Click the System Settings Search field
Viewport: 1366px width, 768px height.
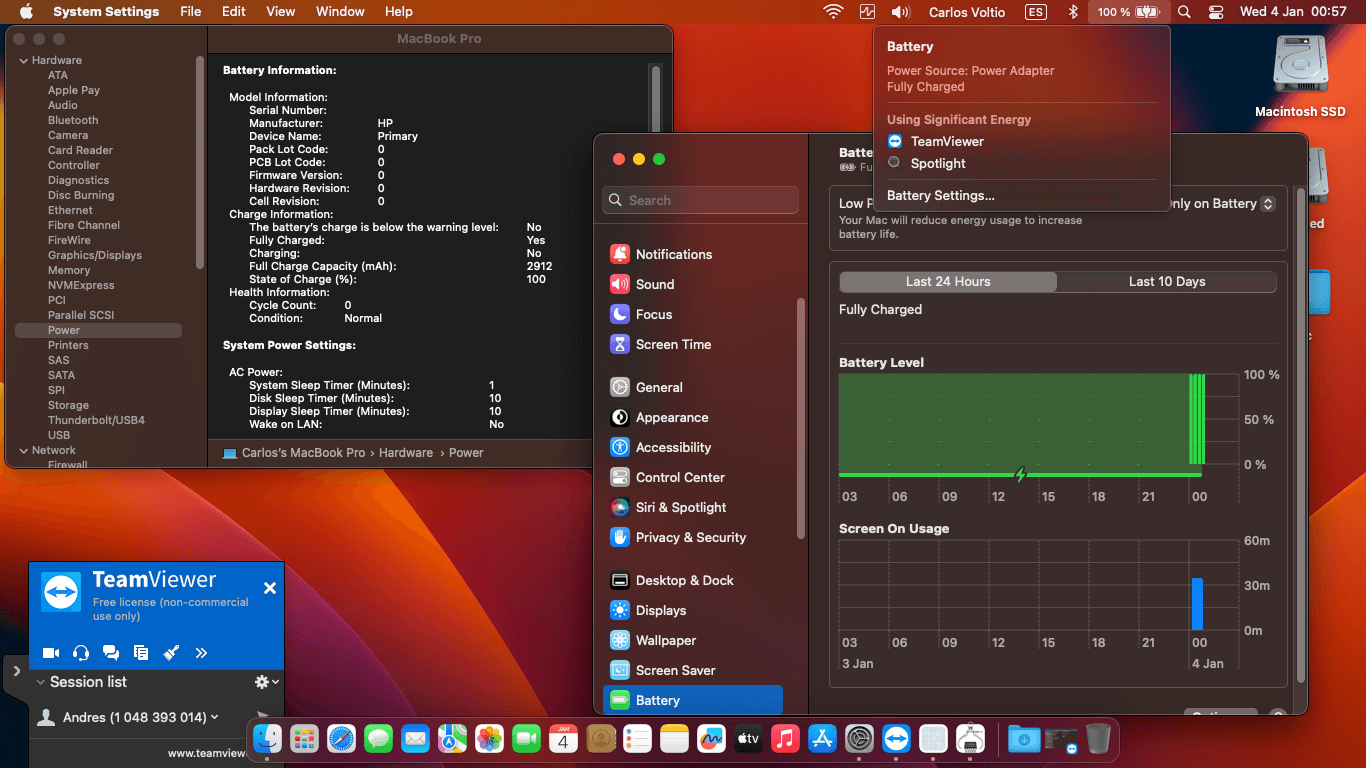(x=700, y=201)
